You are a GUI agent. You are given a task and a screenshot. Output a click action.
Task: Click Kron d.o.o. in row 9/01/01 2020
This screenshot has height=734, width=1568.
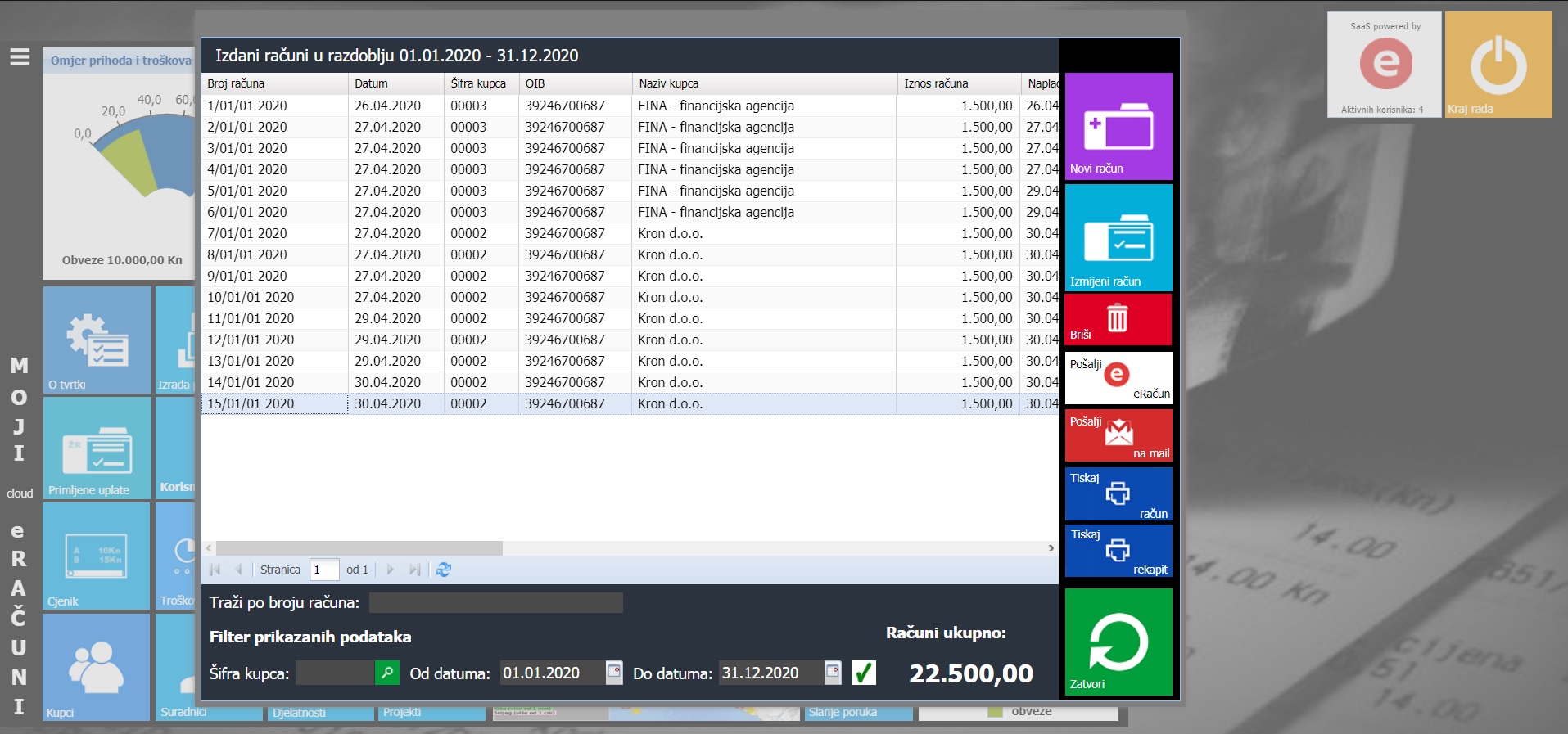click(x=670, y=276)
